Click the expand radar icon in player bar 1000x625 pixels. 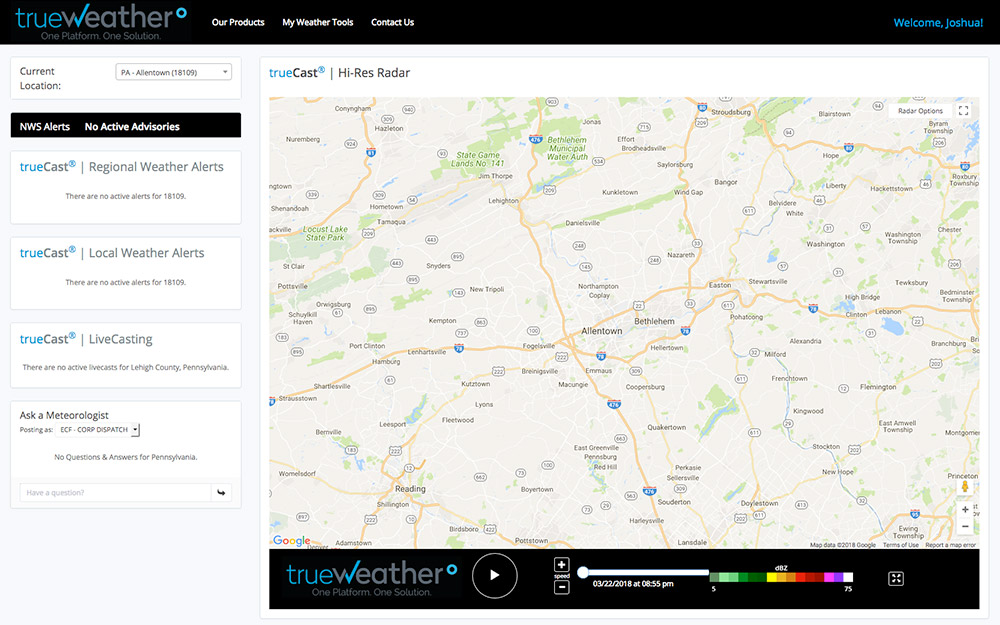(895, 578)
